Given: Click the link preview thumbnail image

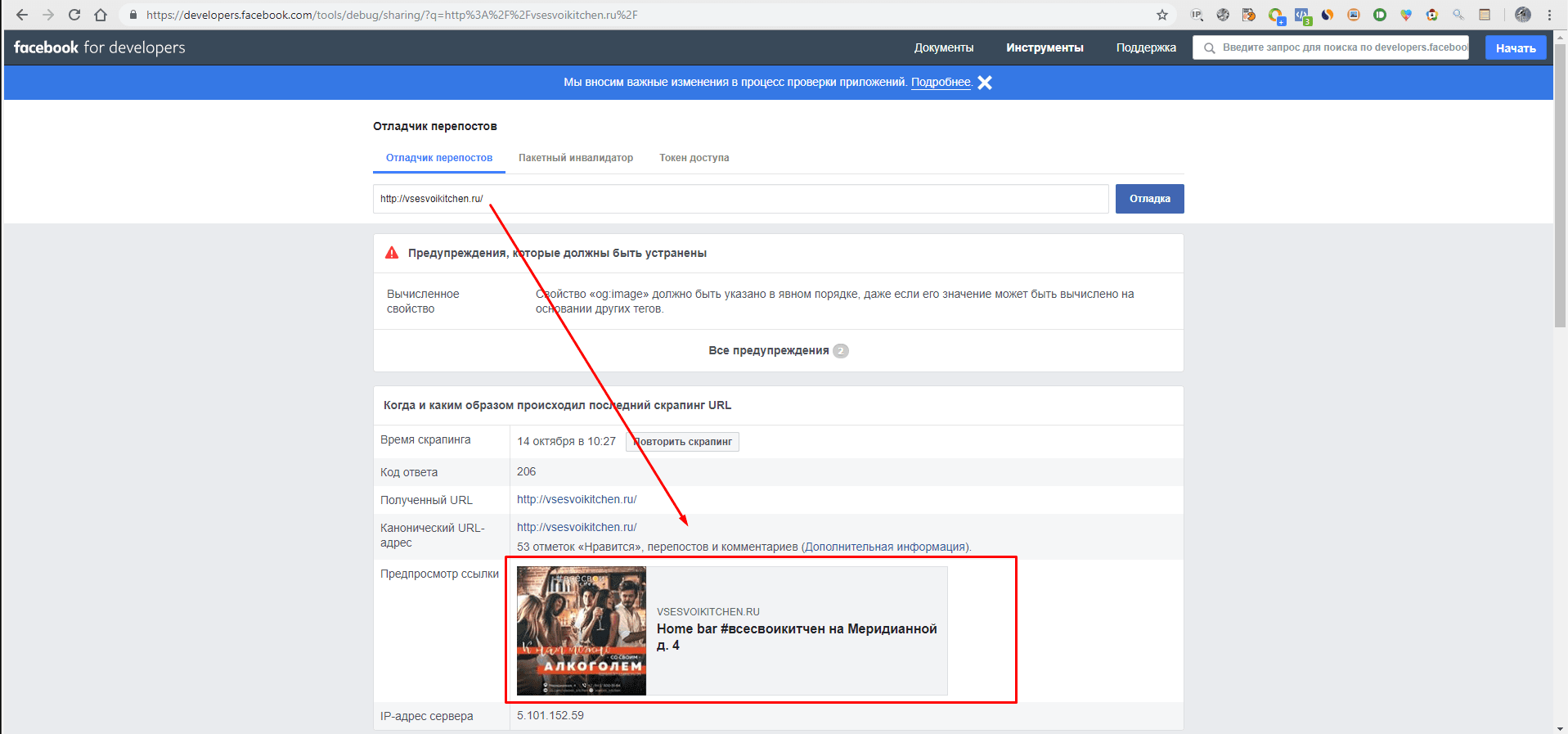Looking at the screenshot, I should 582,631.
